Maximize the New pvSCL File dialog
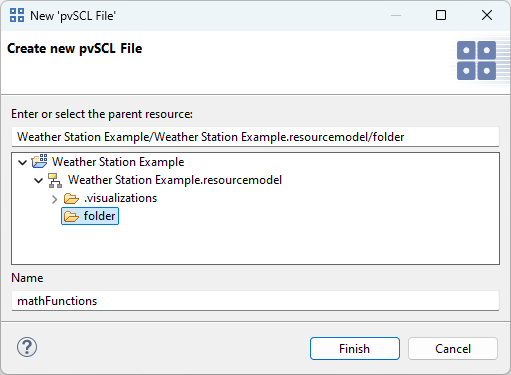The image size is (511, 375). click(x=441, y=15)
